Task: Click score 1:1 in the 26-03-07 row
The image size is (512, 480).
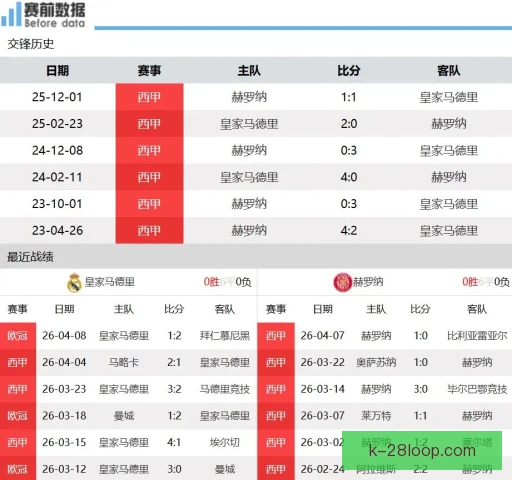Action: pyautogui.click(x=421, y=416)
